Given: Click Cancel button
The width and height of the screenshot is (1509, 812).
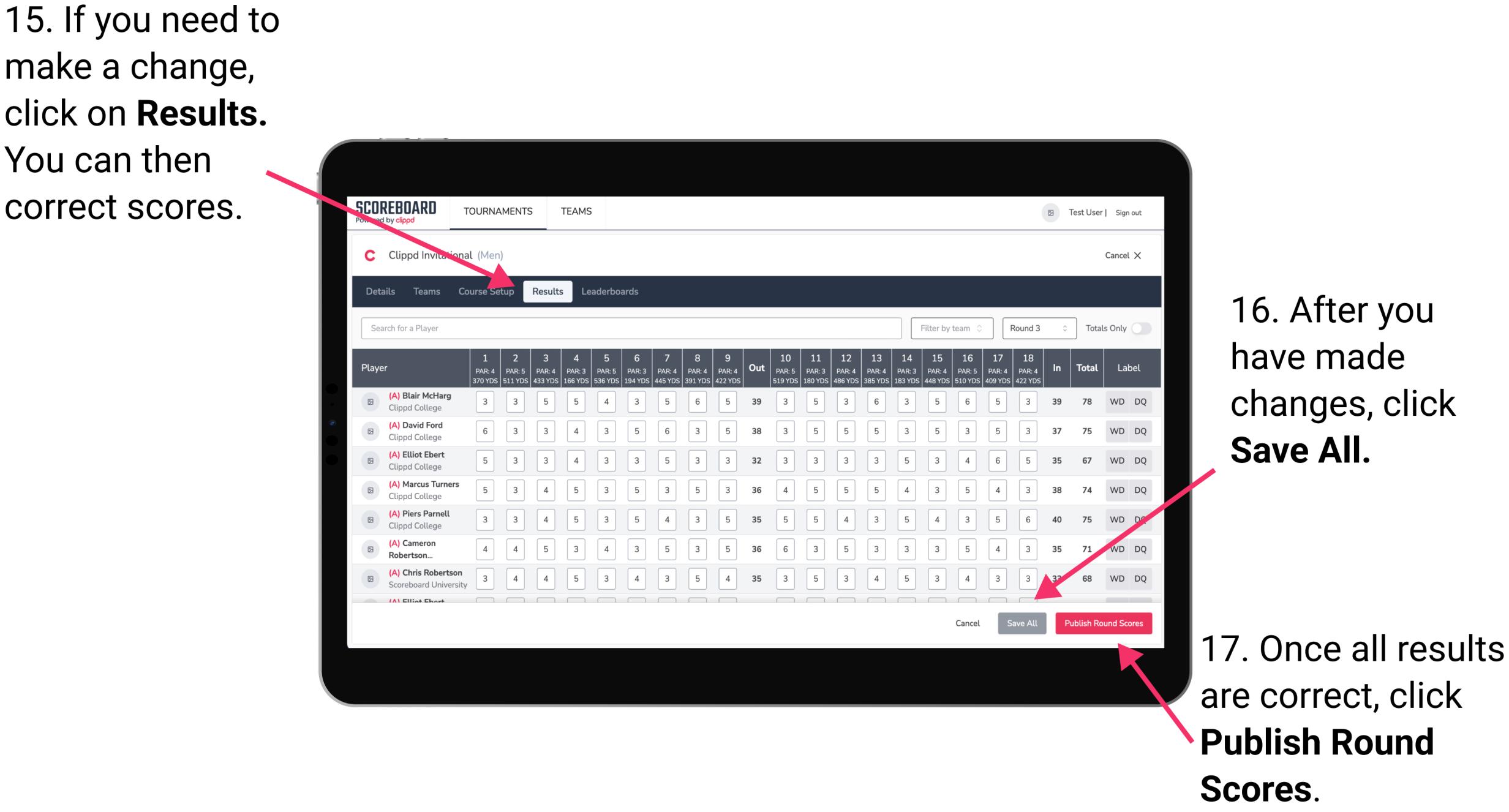Looking at the screenshot, I should point(967,622).
